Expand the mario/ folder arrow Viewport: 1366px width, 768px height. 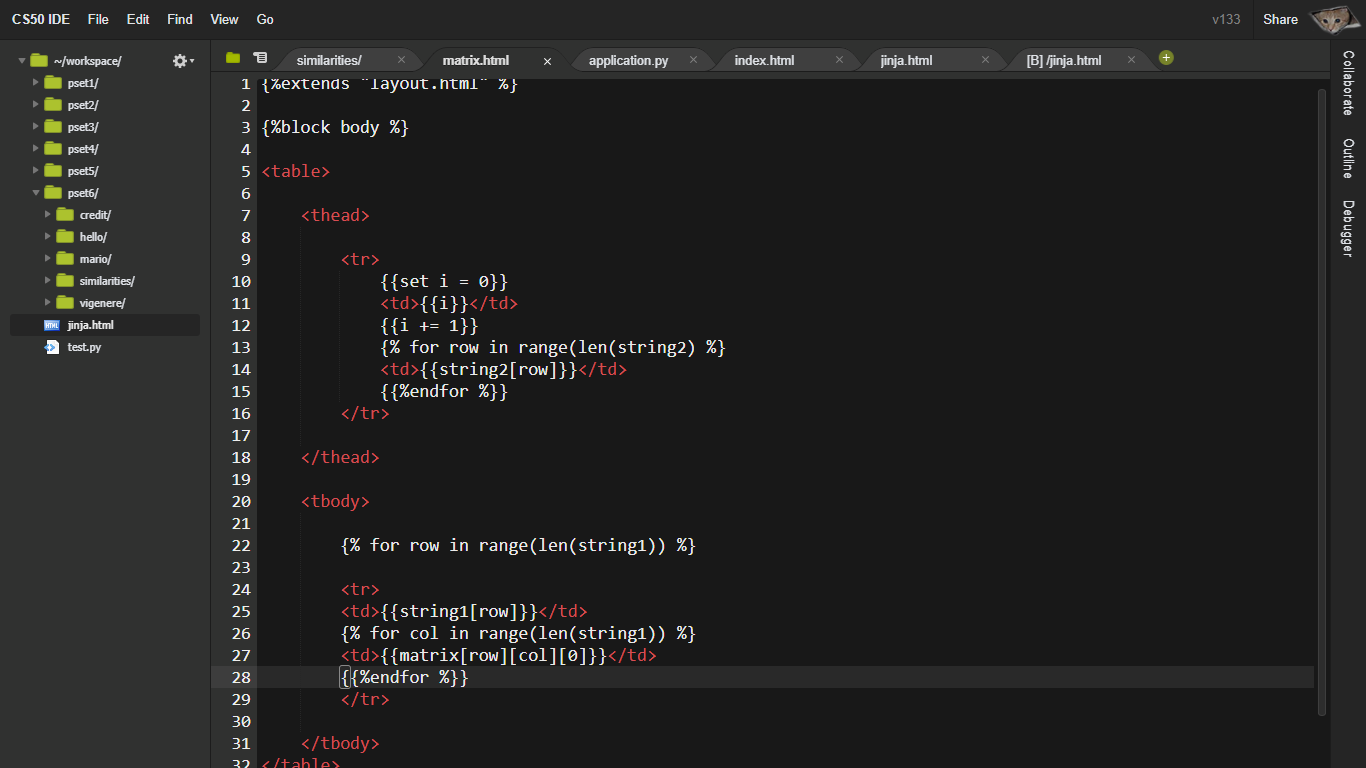48,259
